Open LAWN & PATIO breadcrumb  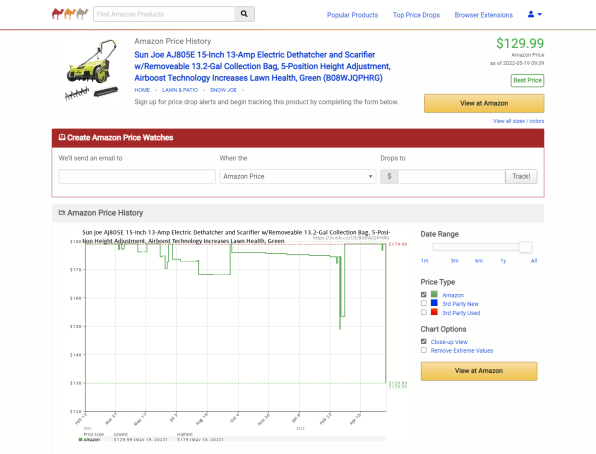[x=180, y=90]
